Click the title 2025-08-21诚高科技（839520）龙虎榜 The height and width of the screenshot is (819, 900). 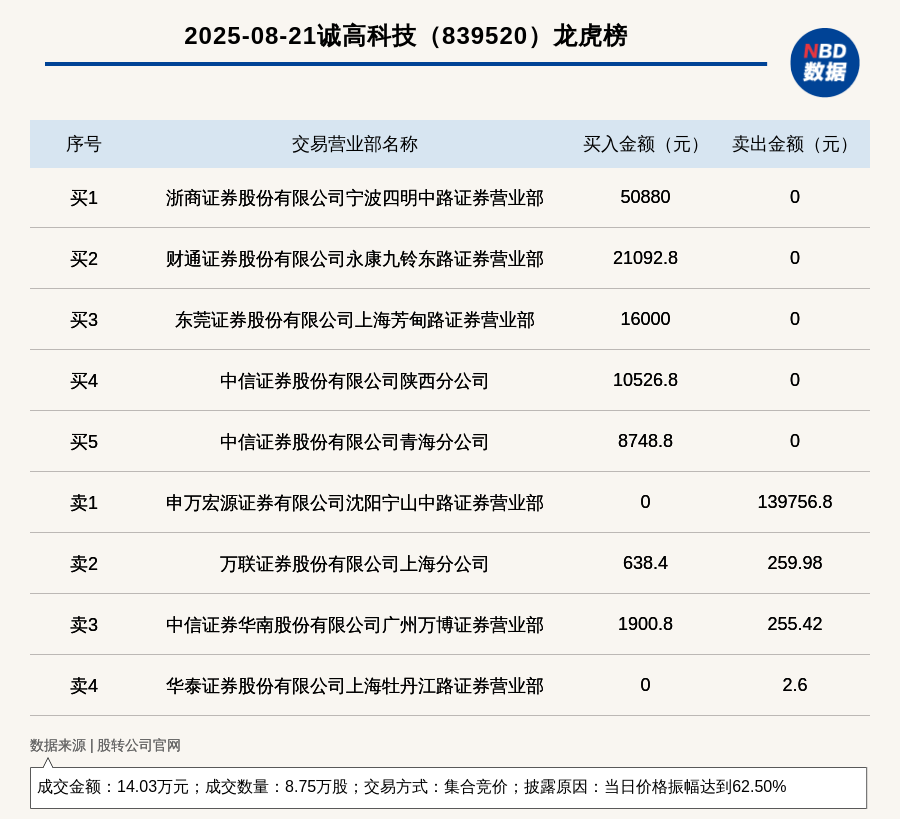(406, 36)
